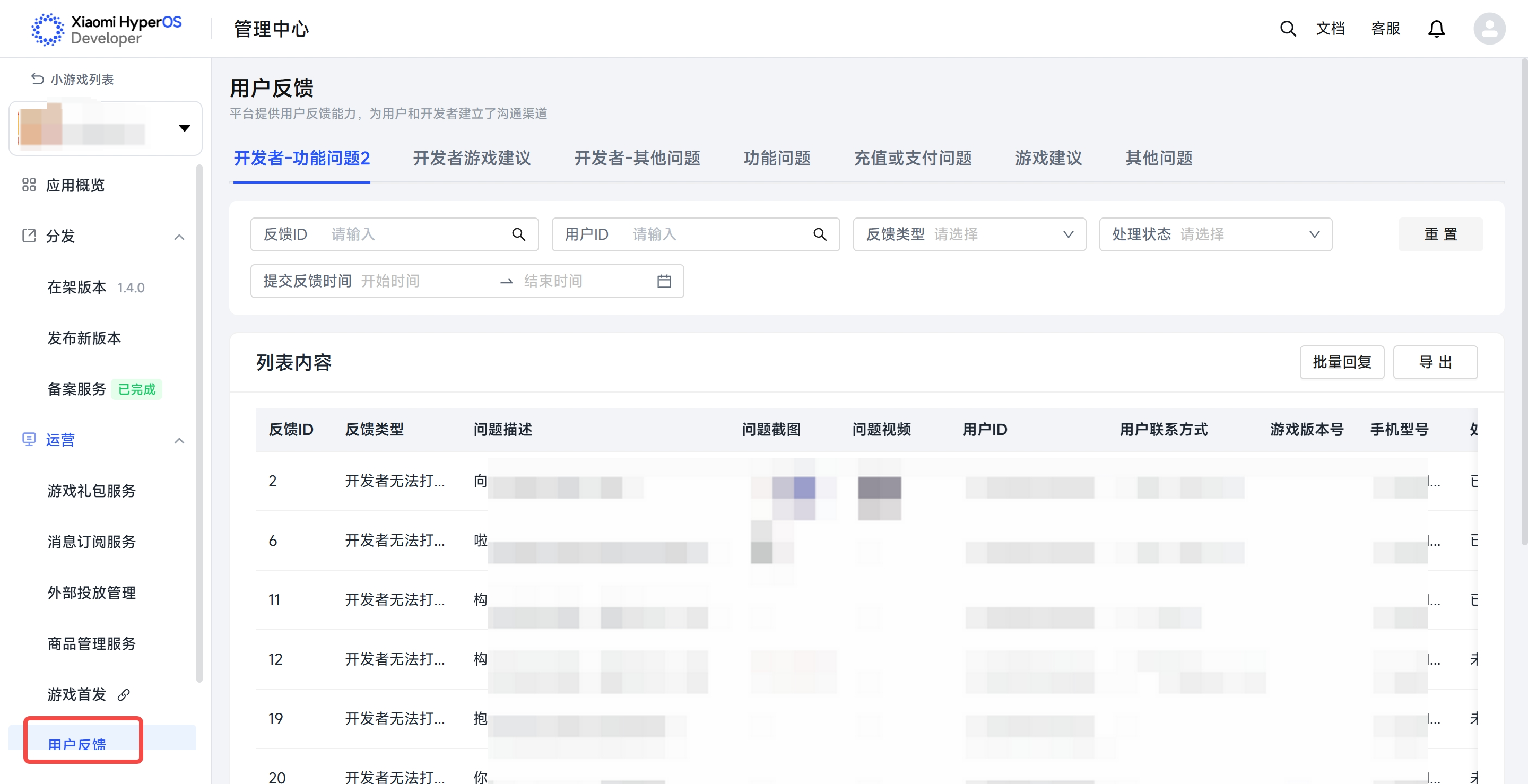The height and width of the screenshot is (784, 1528).
Task: Click the search icon in 反馈ID field
Action: click(518, 234)
